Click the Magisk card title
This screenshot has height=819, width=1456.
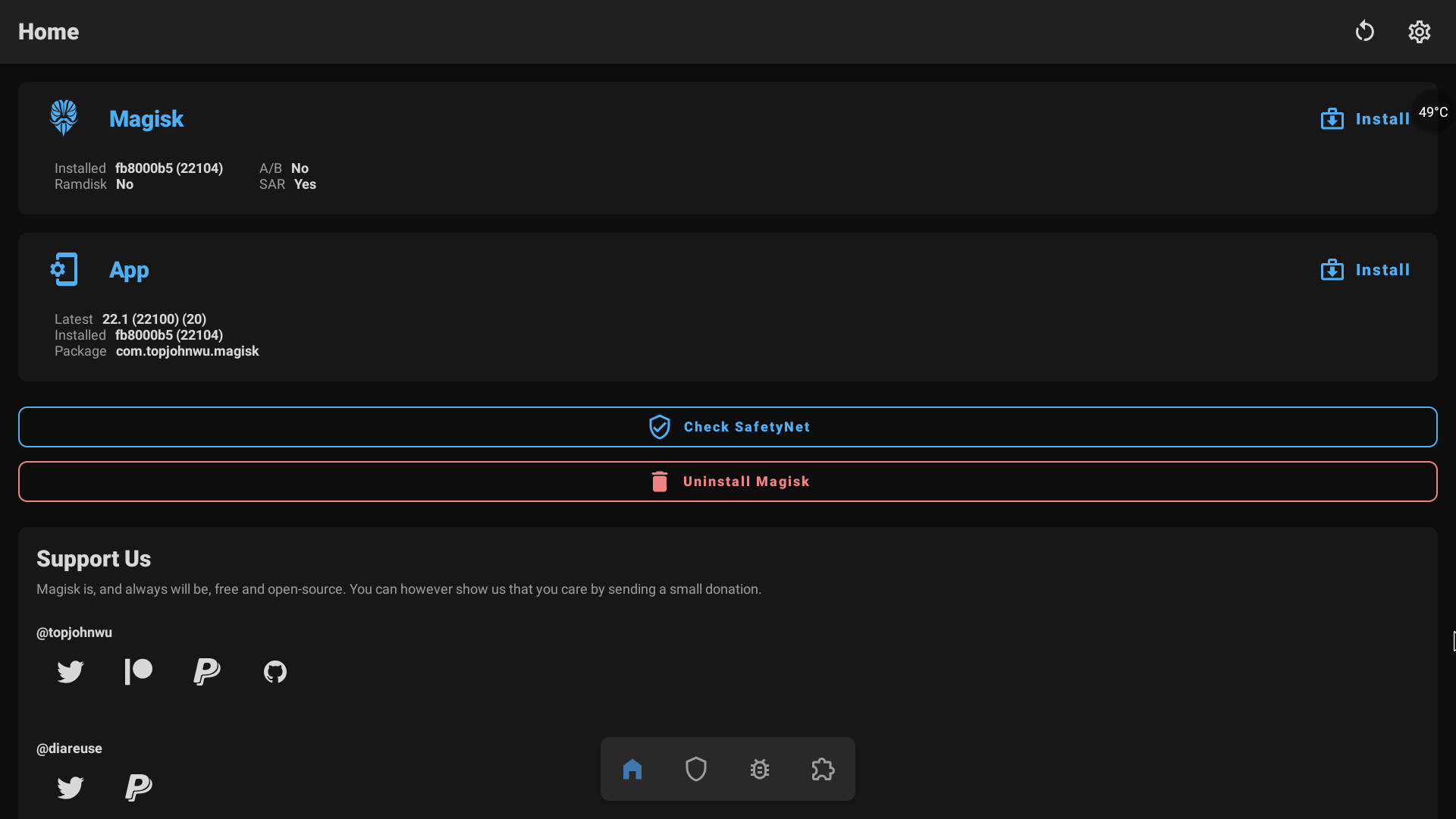146,119
